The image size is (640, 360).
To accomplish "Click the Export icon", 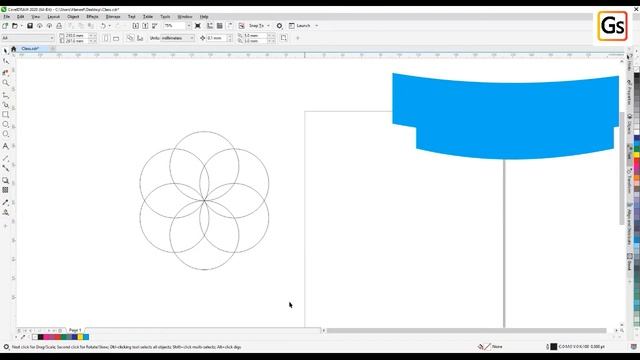I will coord(145,26).
